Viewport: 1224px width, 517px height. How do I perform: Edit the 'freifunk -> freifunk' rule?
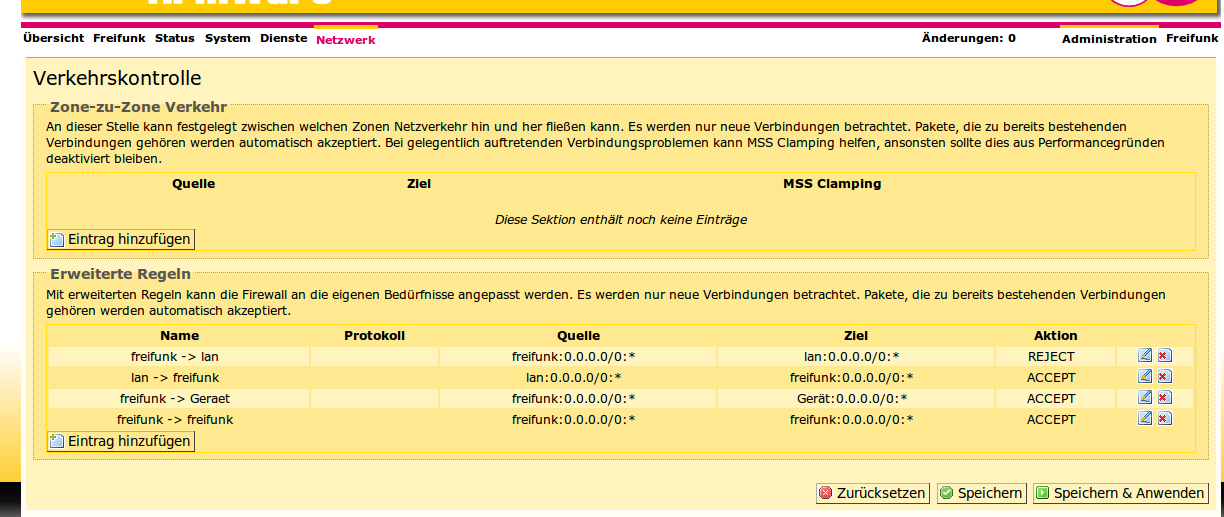[1145, 419]
